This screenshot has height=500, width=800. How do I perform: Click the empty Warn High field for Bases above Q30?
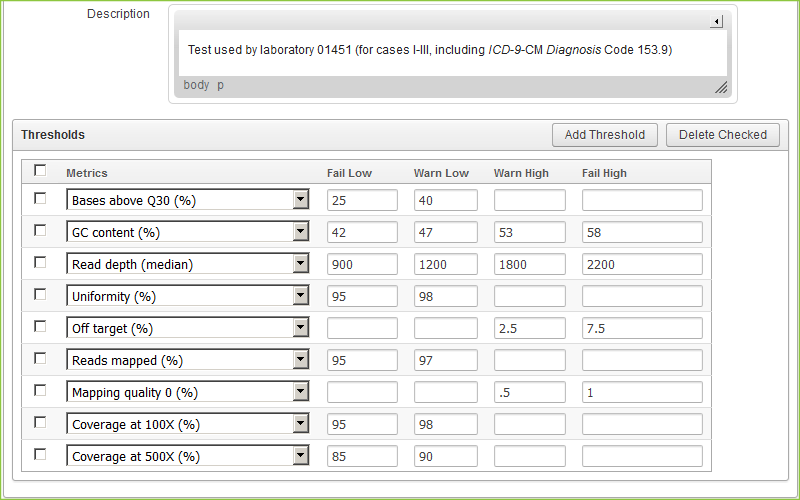click(x=529, y=200)
